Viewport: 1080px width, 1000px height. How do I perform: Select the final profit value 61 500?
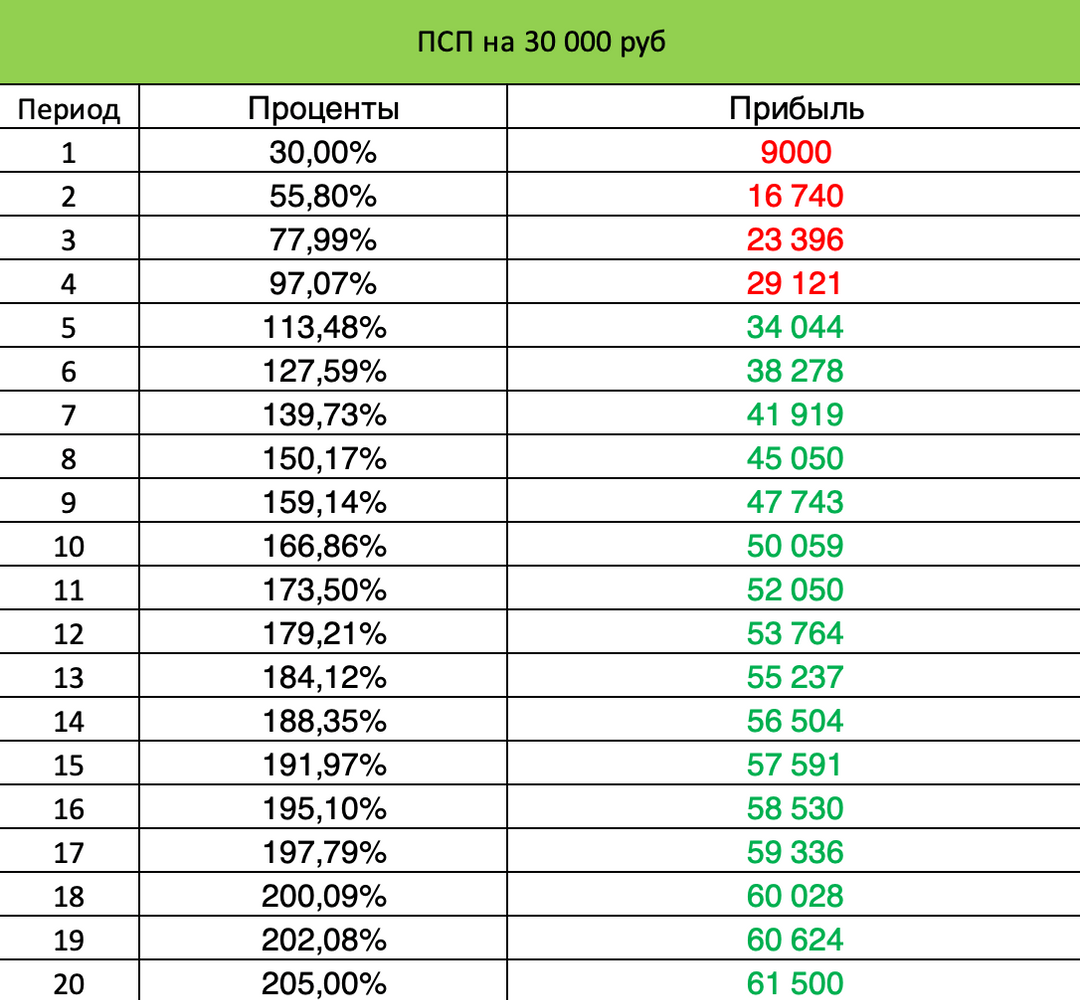(x=795, y=983)
